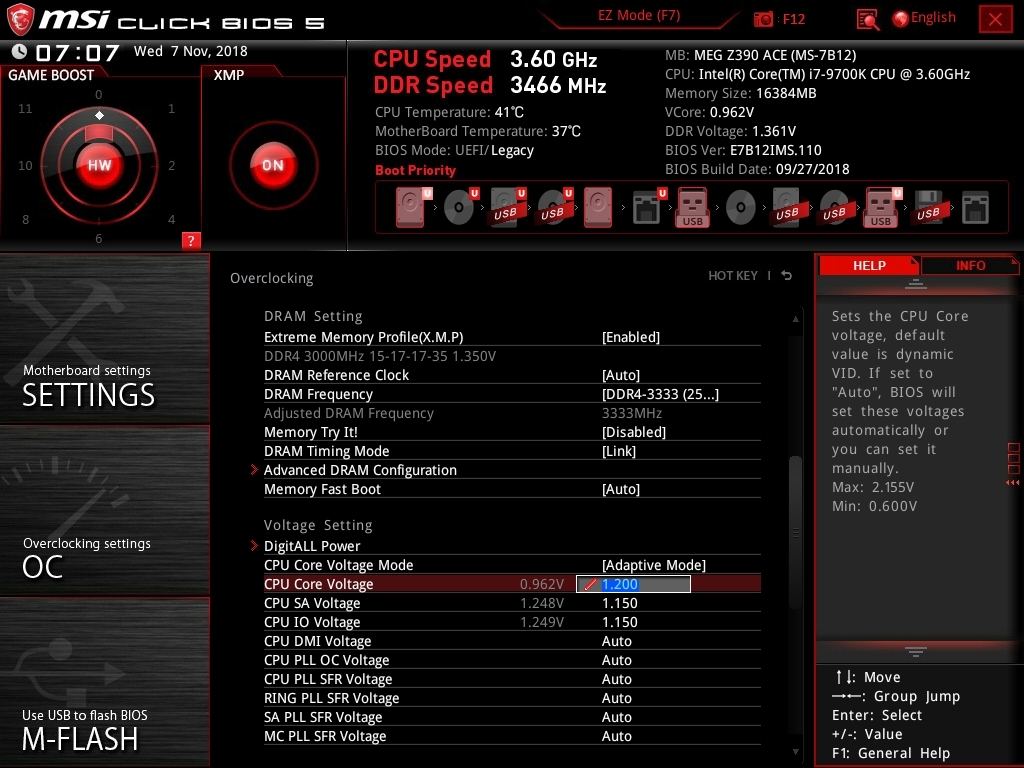This screenshot has width=1024, height=768.
Task: Open Memory Fast Boot [Auto] dropdown
Action: (620, 488)
